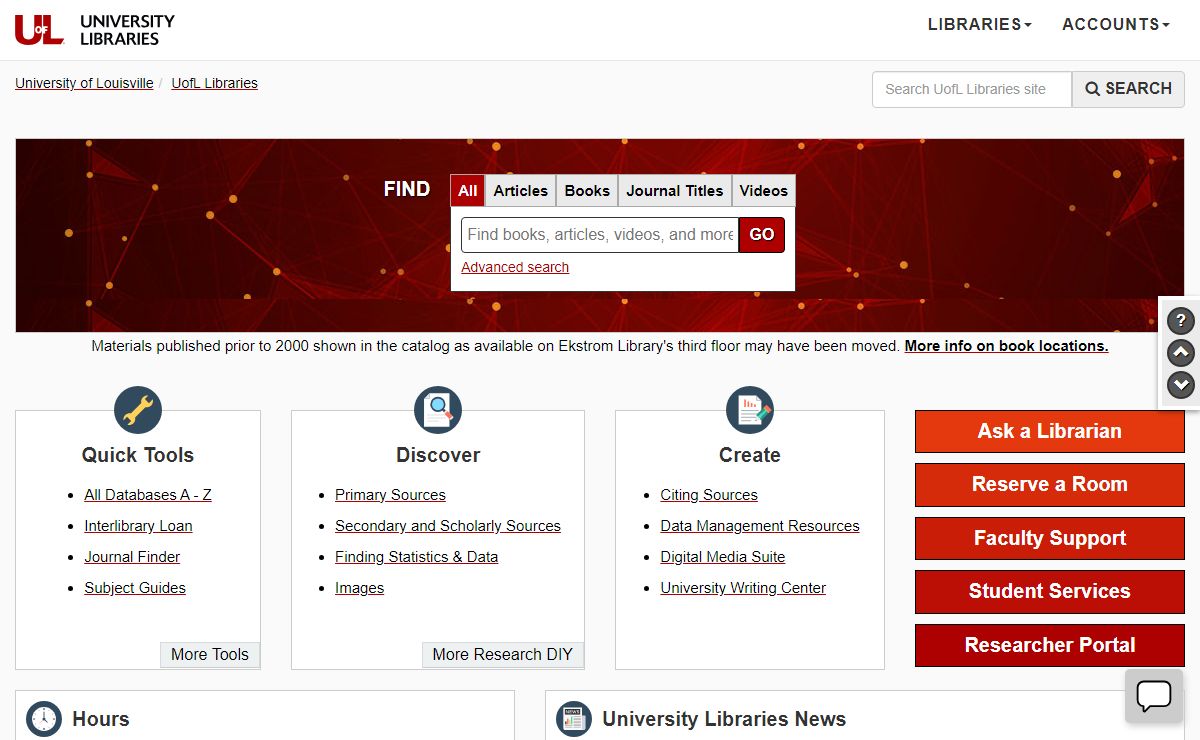The image size is (1200, 740).
Task: Click the Ask a Librarian button
Action: 1050,431
